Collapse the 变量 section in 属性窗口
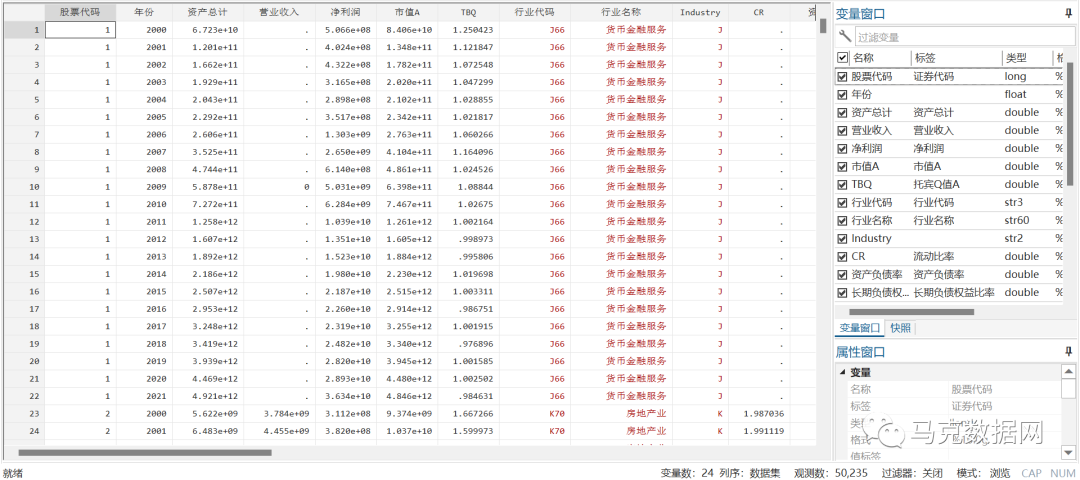The height and width of the screenshot is (480, 1080). pyautogui.click(x=842, y=373)
